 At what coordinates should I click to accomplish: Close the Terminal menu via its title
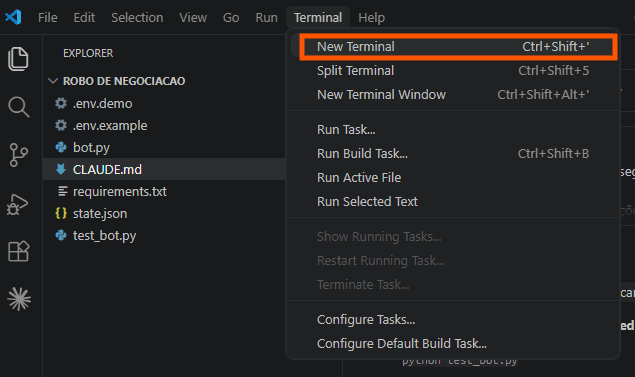pyautogui.click(x=318, y=17)
